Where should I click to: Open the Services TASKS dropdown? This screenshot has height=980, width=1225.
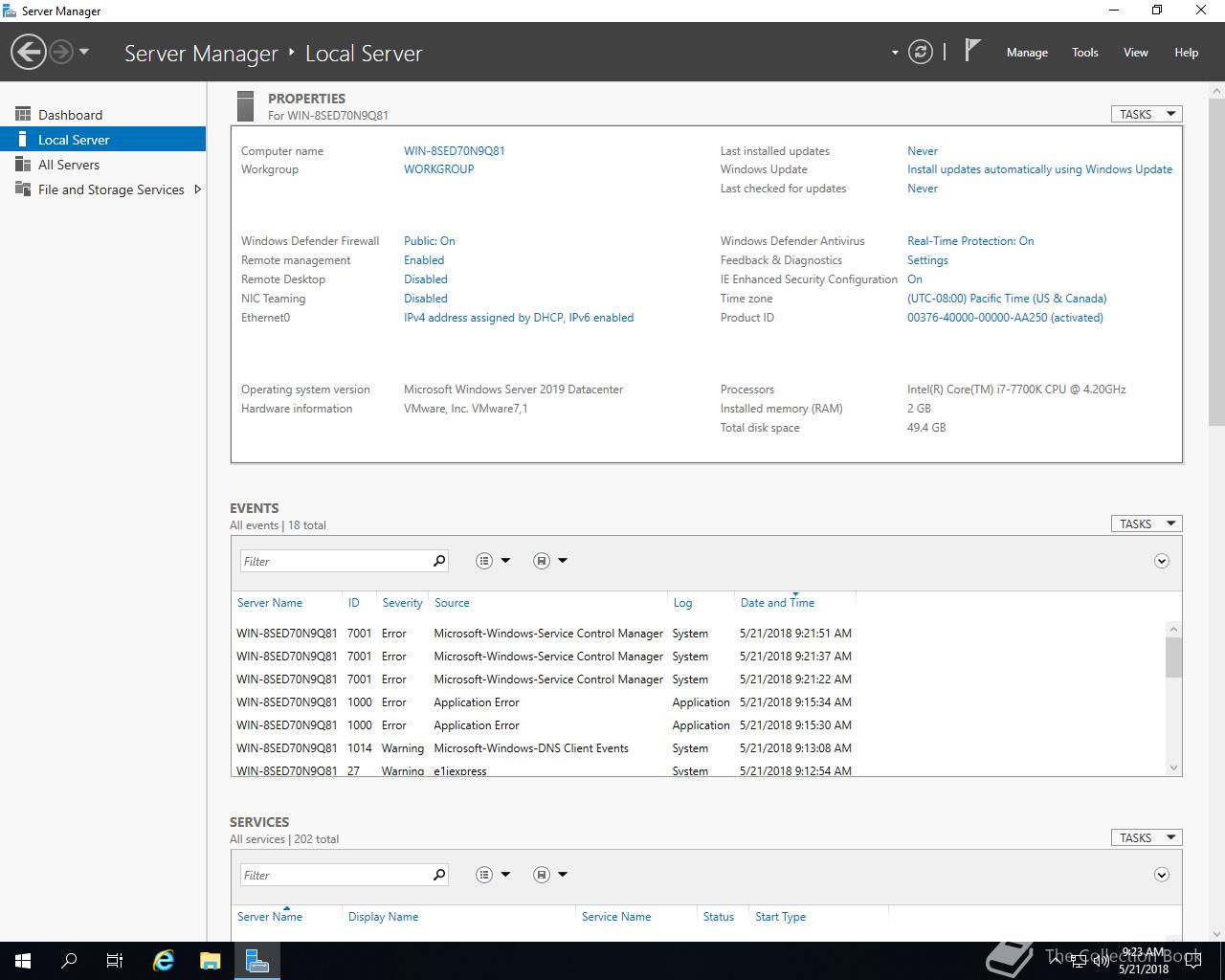(x=1147, y=837)
